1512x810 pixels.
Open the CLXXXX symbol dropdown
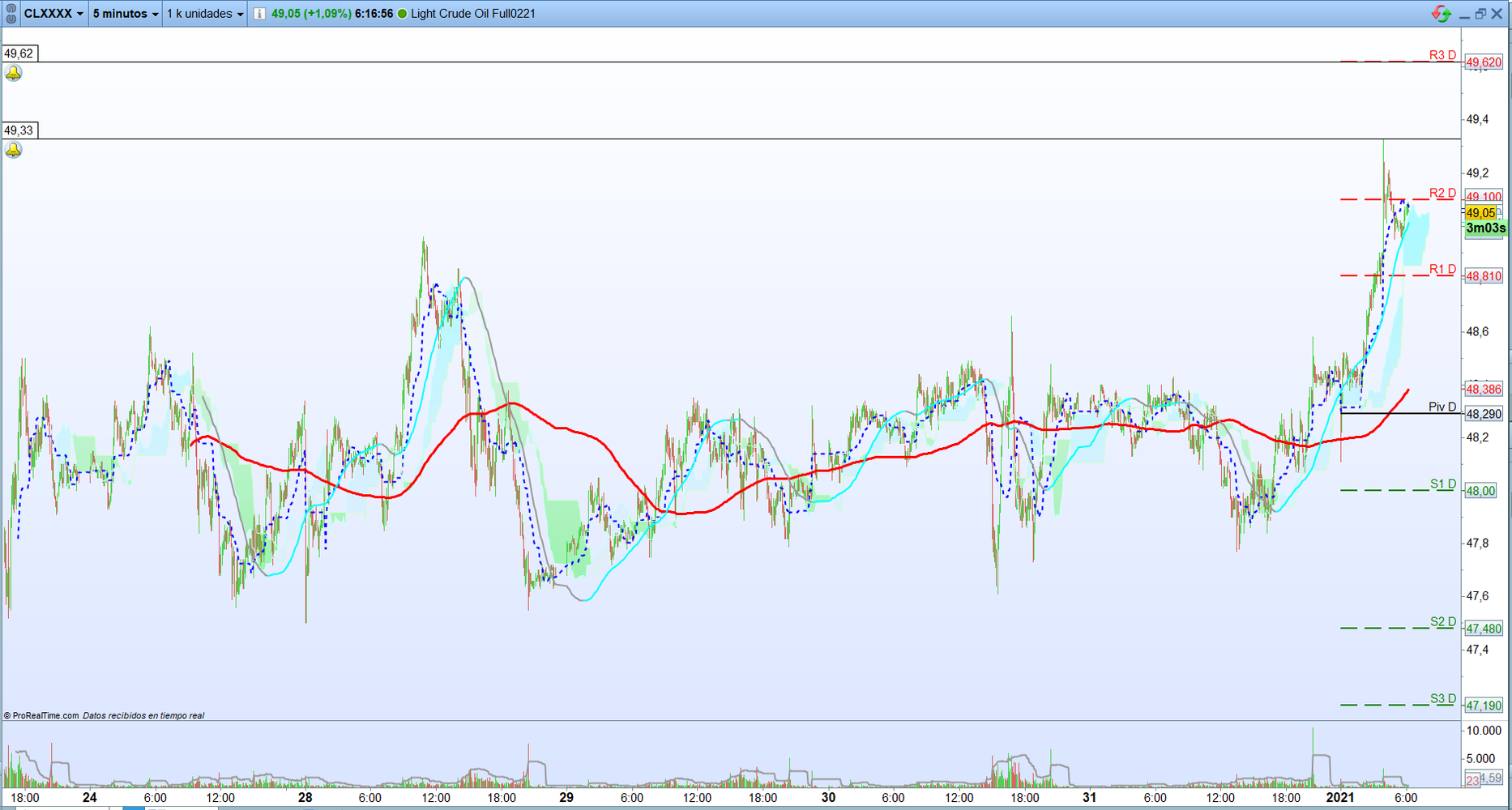(x=53, y=14)
